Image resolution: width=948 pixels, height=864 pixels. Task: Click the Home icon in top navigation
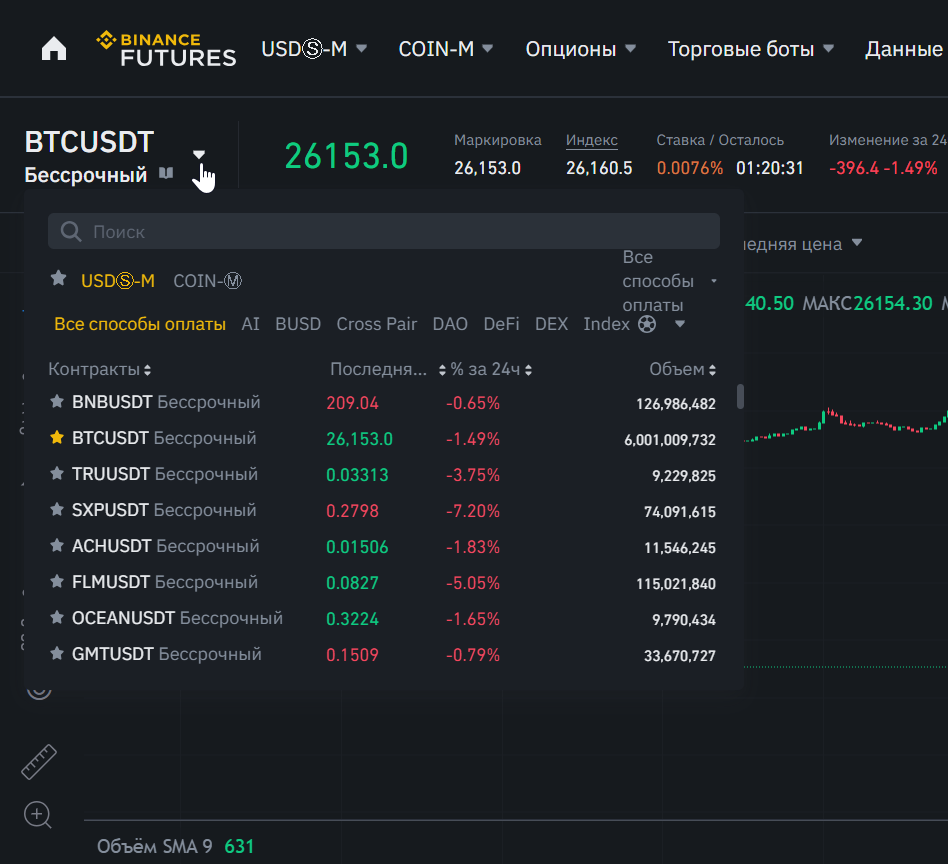point(54,49)
